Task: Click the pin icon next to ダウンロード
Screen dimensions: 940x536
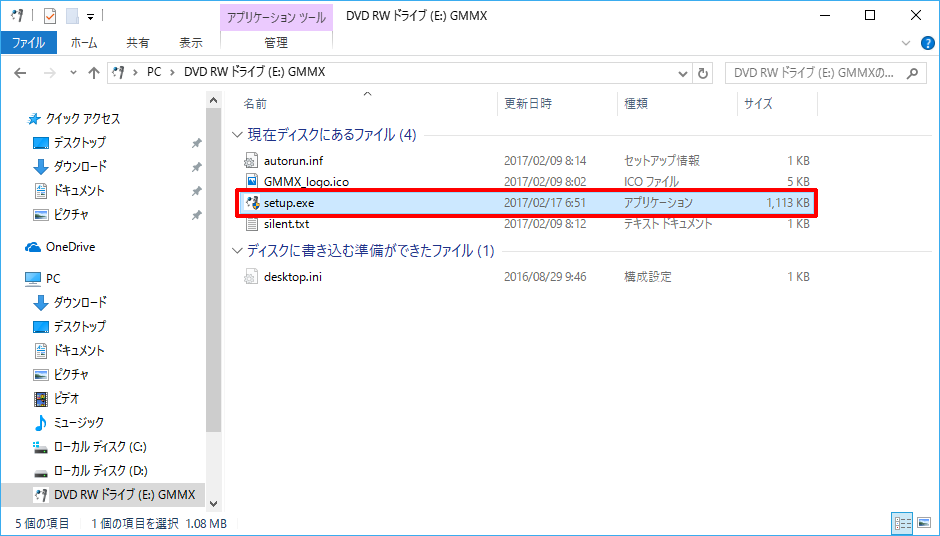Action: pyautogui.click(x=196, y=167)
